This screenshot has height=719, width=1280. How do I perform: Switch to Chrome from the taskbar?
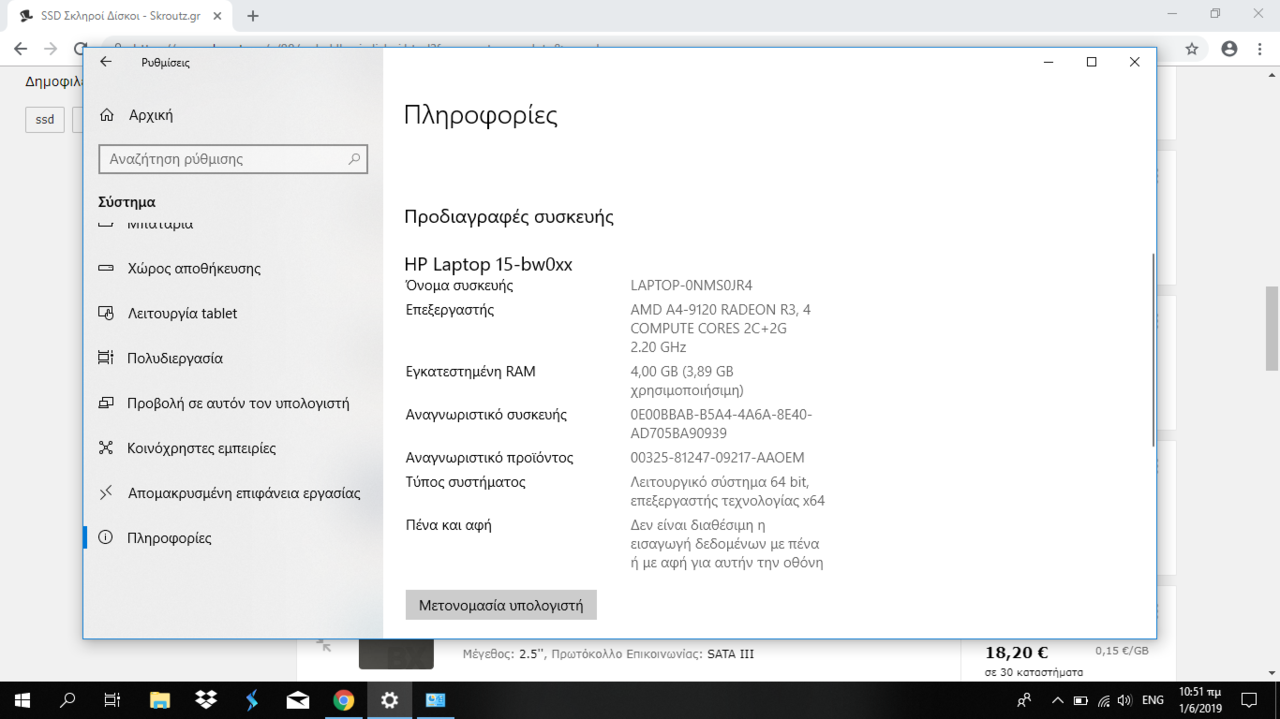(x=343, y=700)
